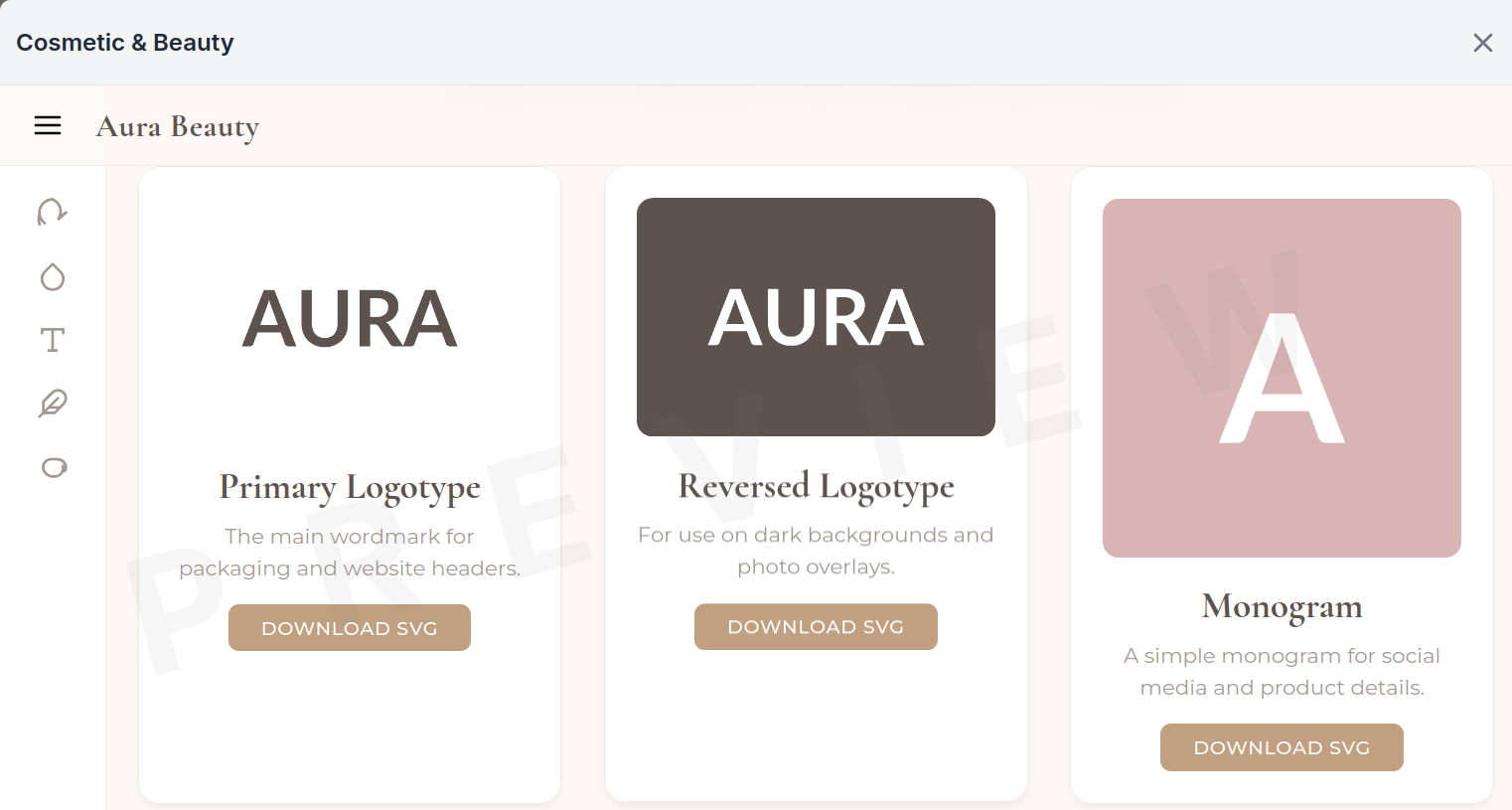This screenshot has height=810, width=1512.
Task: Select the Monogram heading
Action: pos(1282,606)
